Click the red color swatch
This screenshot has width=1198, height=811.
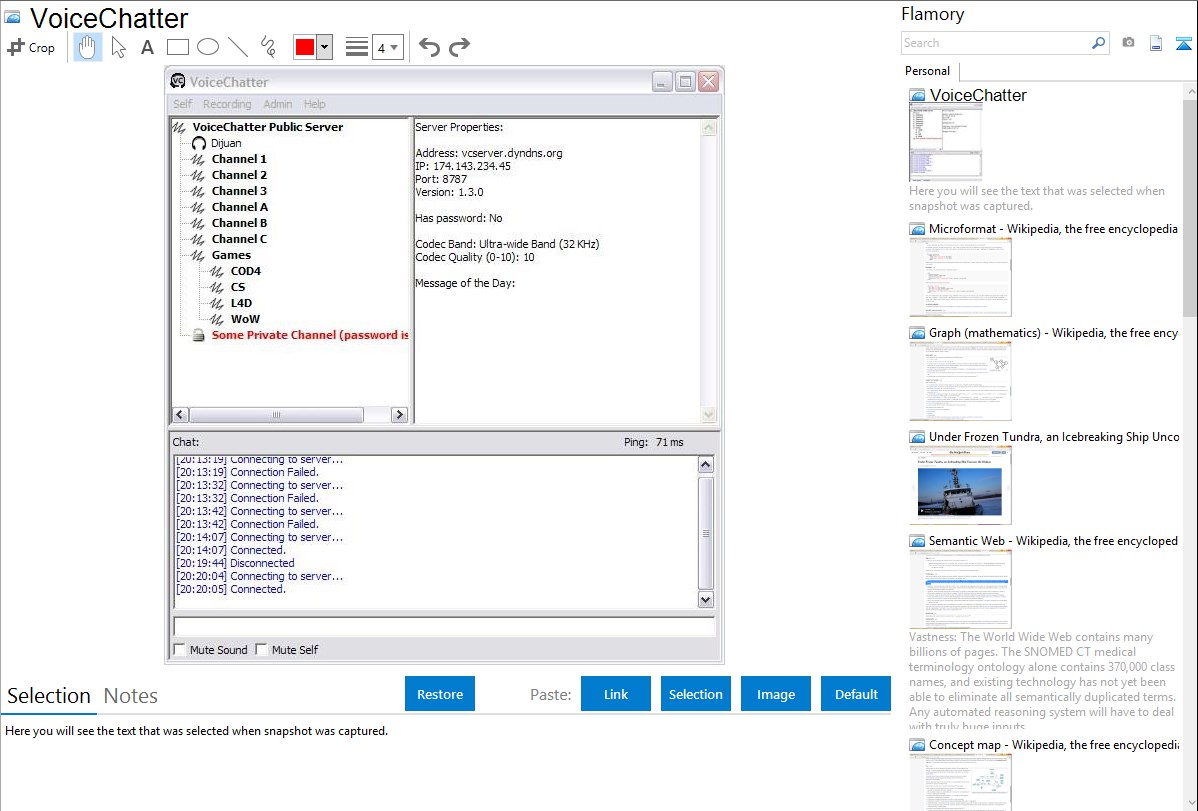(x=305, y=47)
